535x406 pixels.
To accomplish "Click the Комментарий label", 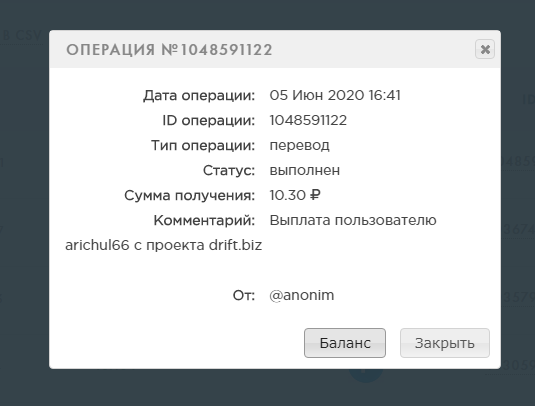I will click(x=204, y=220).
